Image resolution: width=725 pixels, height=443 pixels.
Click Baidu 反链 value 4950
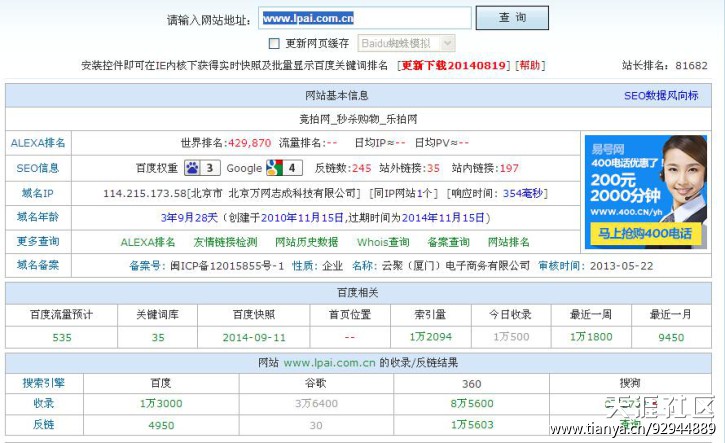(x=161, y=425)
